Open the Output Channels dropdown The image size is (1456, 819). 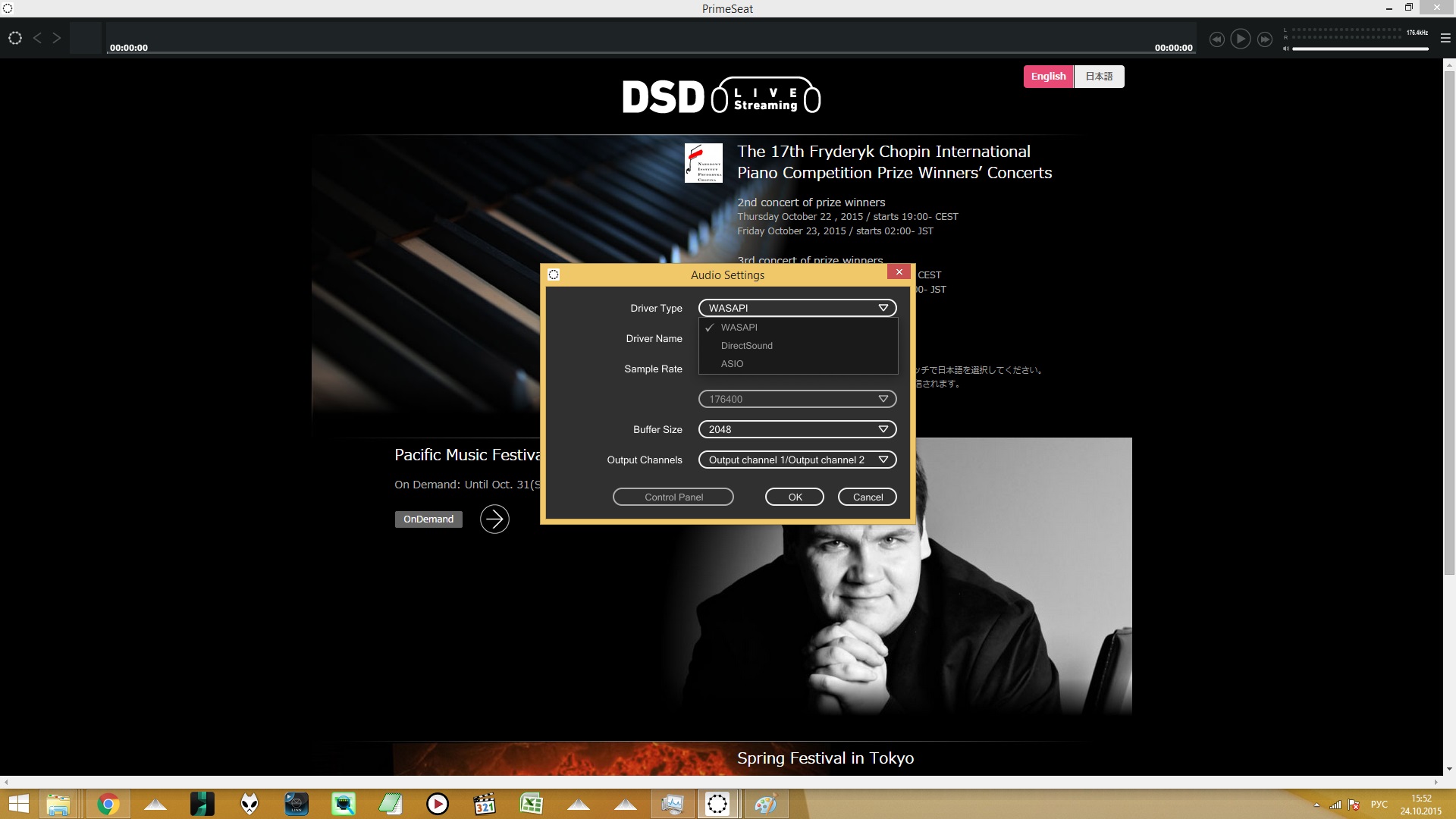point(797,460)
